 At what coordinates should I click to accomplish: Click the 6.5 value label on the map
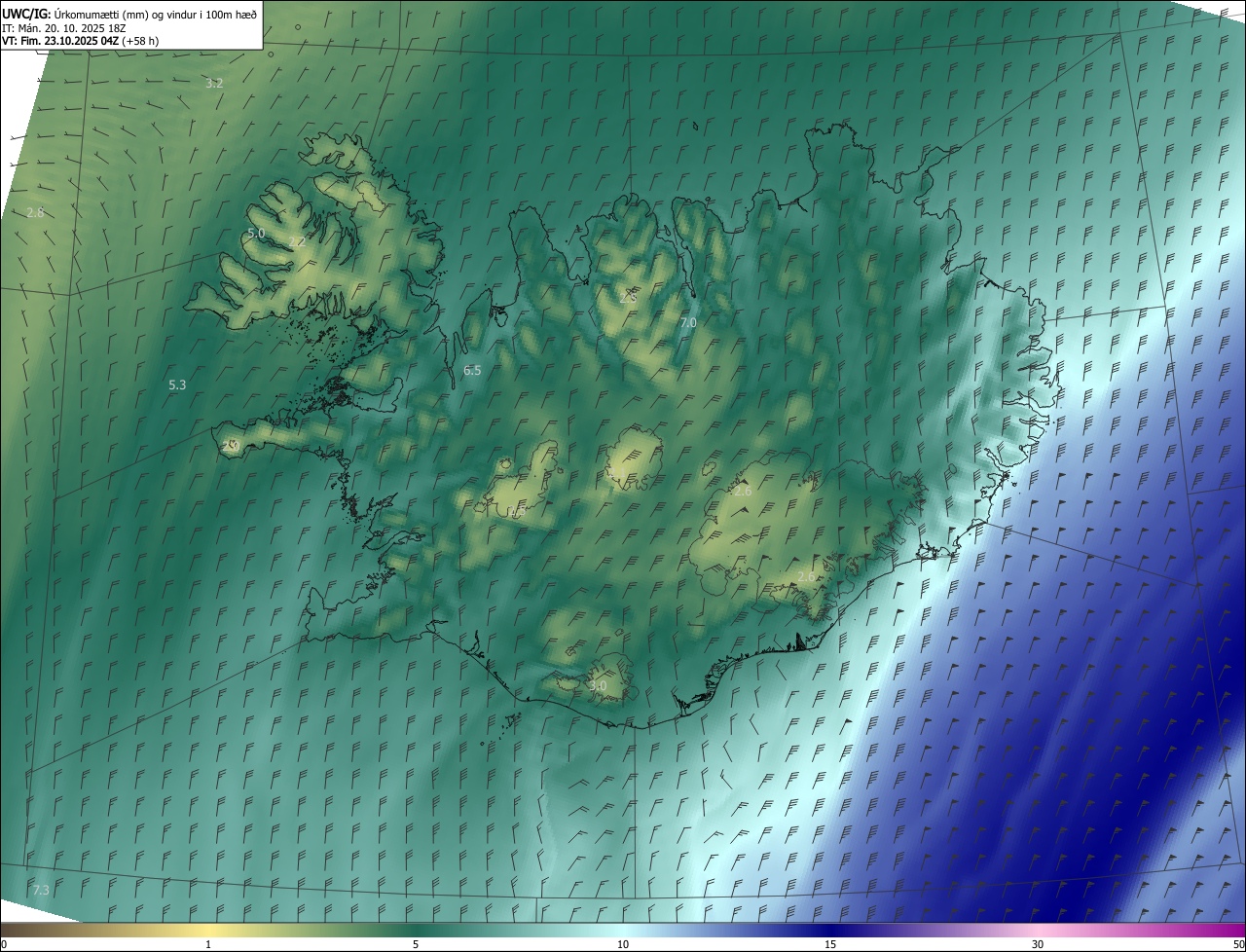tap(472, 371)
